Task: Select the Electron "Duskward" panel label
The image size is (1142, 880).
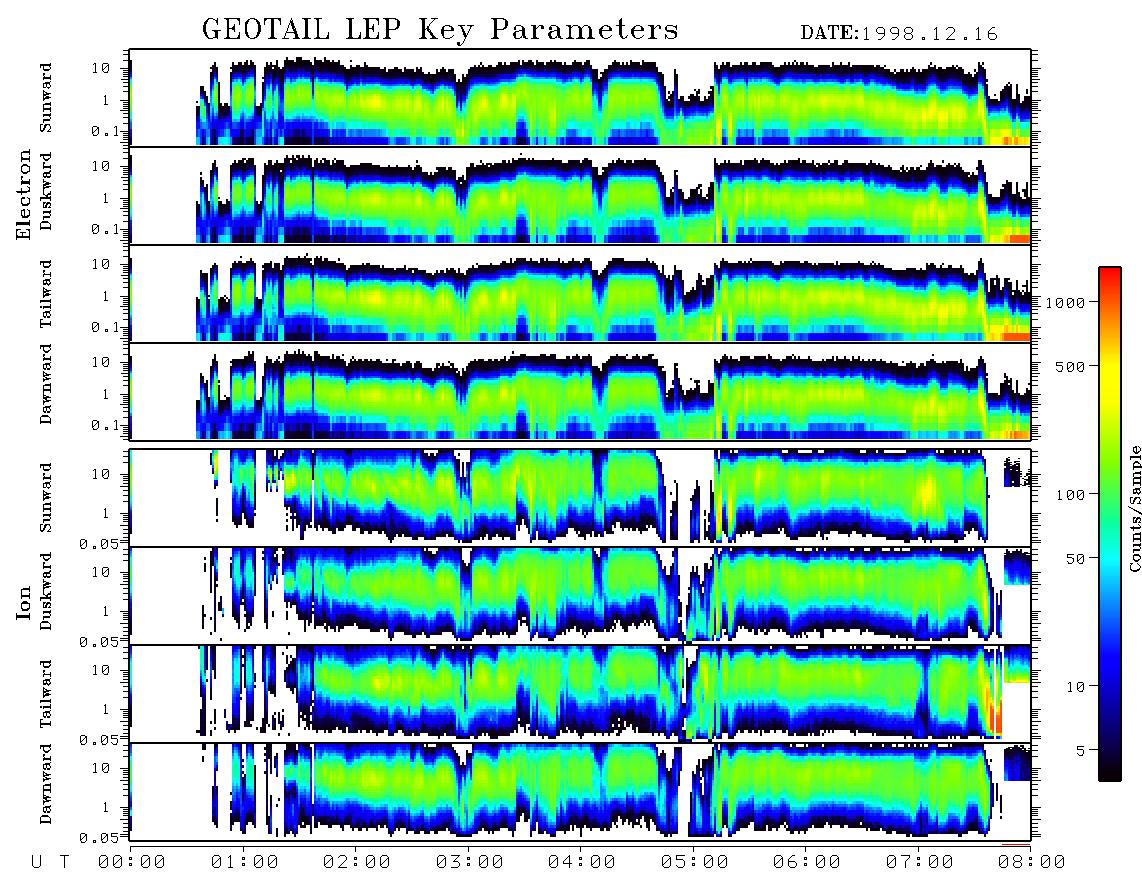Action: 46,191
